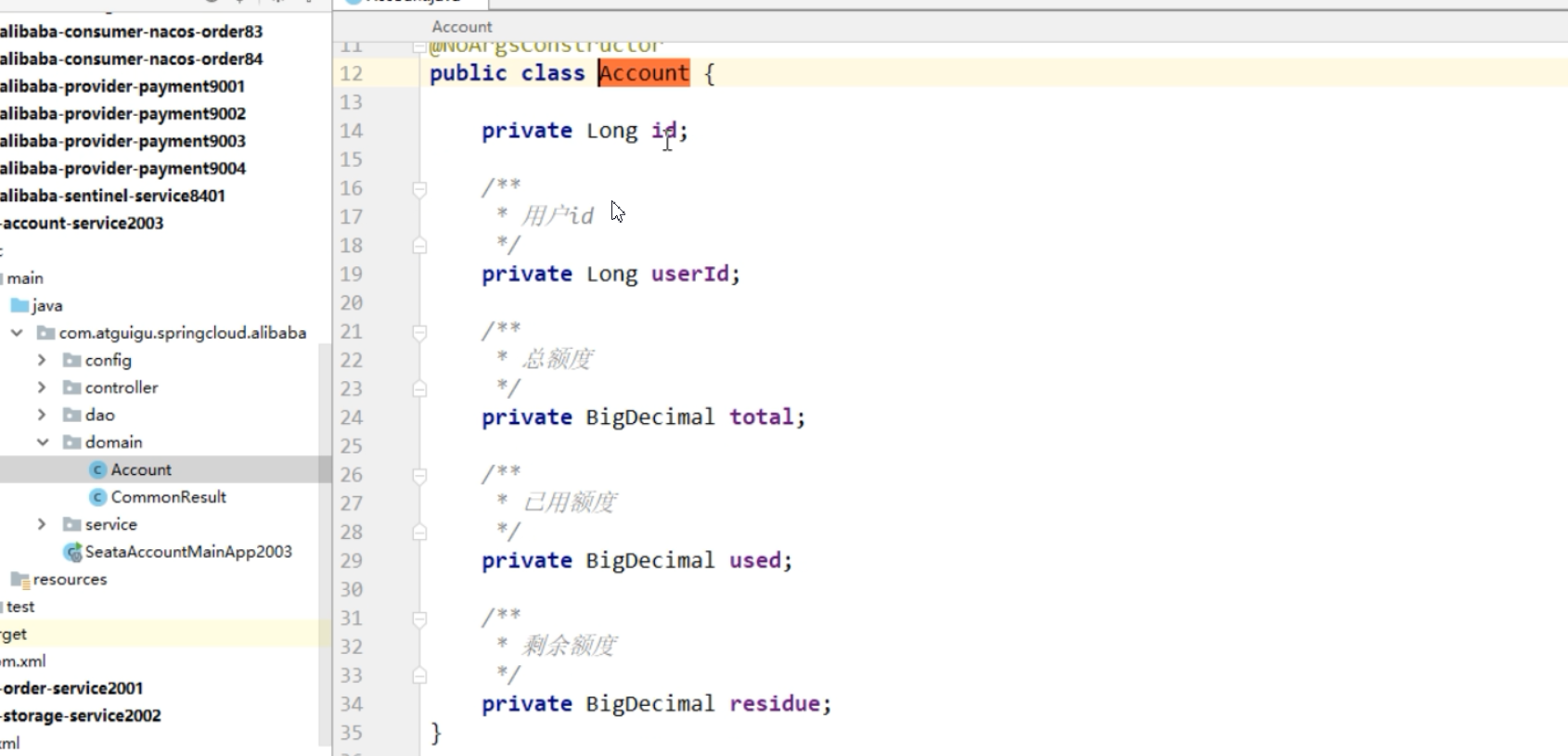Fold the Javadoc comment at line 31
Screen dimensions: 1568x756
click(x=419, y=618)
